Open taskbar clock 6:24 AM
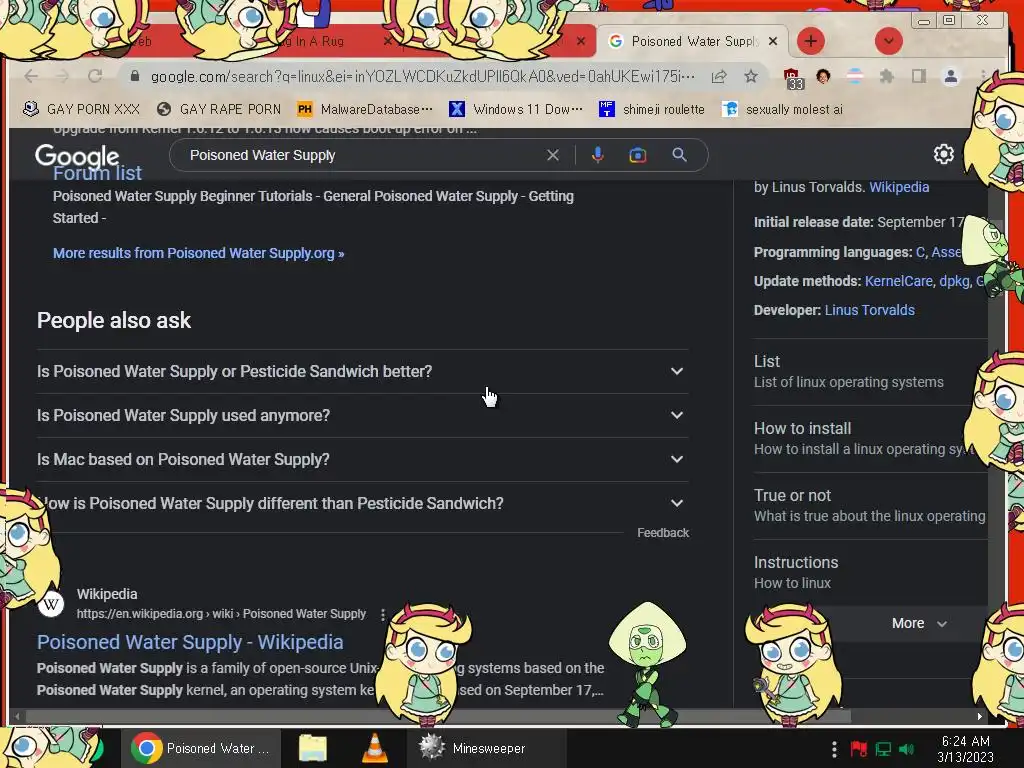The height and width of the screenshot is (768, 1024). coord(965,749)
